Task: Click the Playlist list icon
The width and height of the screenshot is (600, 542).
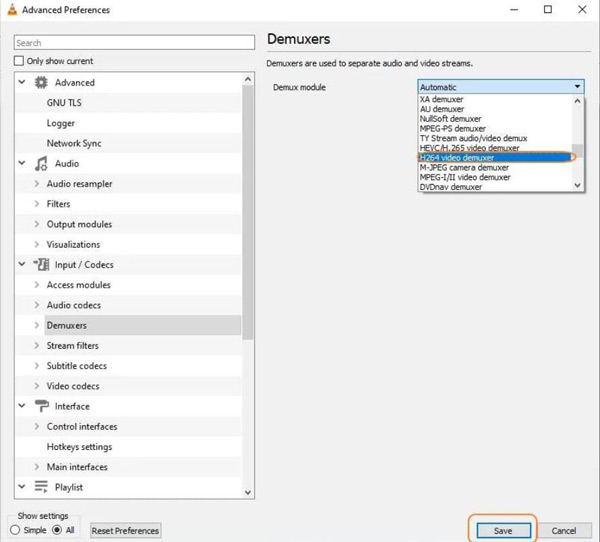Action: [41, 486]
